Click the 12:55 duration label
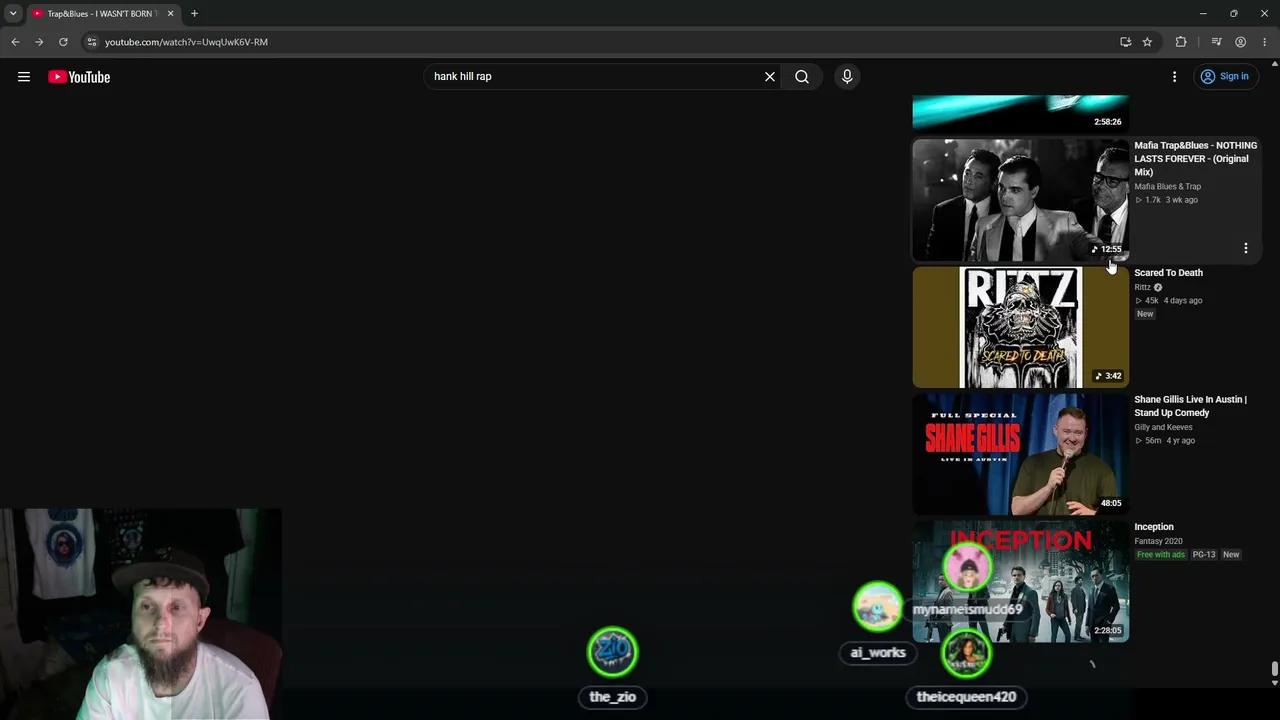1280x720 pixels. (x=1107, y=249)
